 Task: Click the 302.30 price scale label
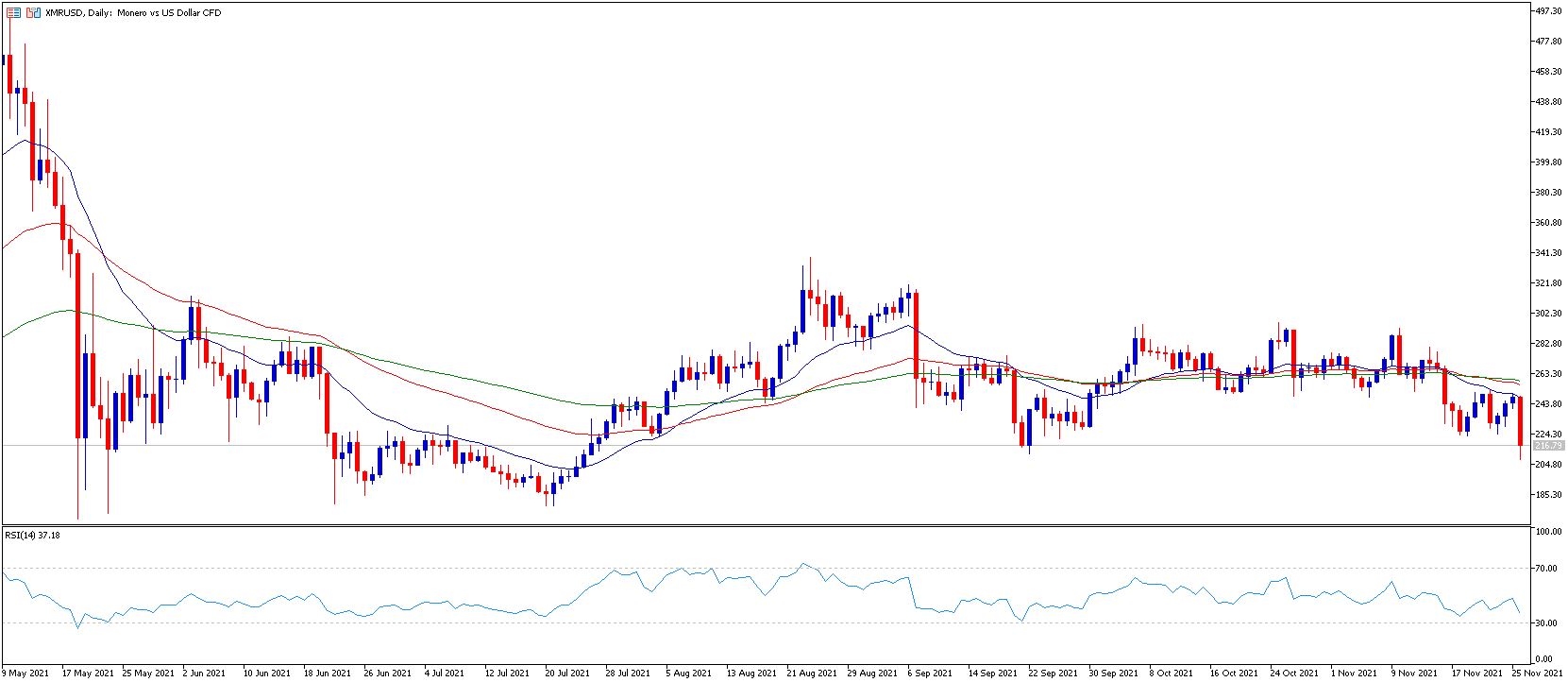tap(1549, 314)
